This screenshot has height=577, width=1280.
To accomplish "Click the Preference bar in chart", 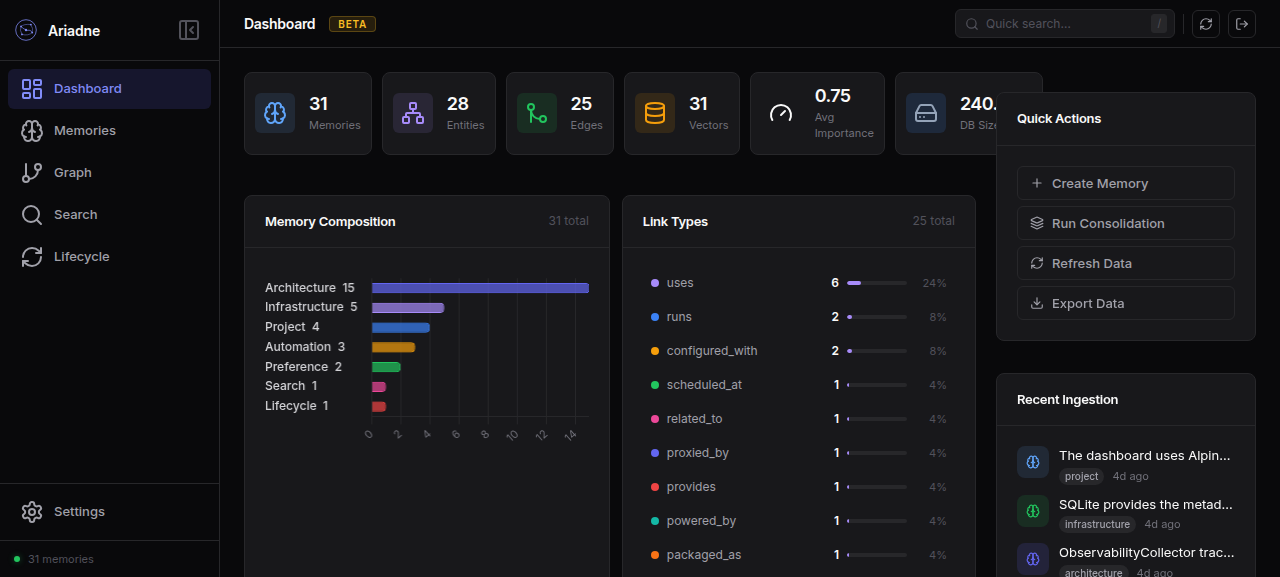I will click(x=386, y=367).
